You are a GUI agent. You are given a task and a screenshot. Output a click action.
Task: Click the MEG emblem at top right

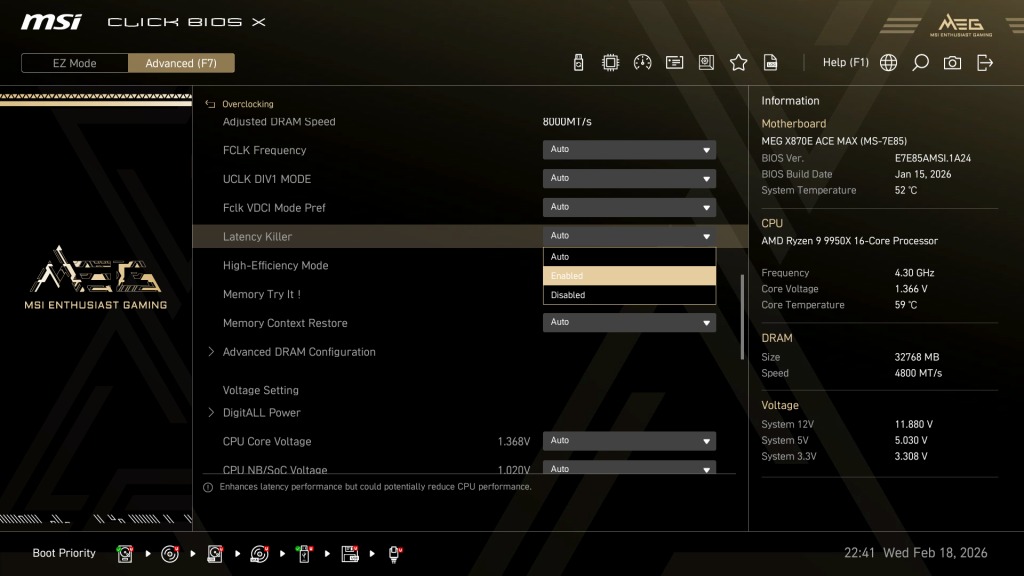point(961,25)
